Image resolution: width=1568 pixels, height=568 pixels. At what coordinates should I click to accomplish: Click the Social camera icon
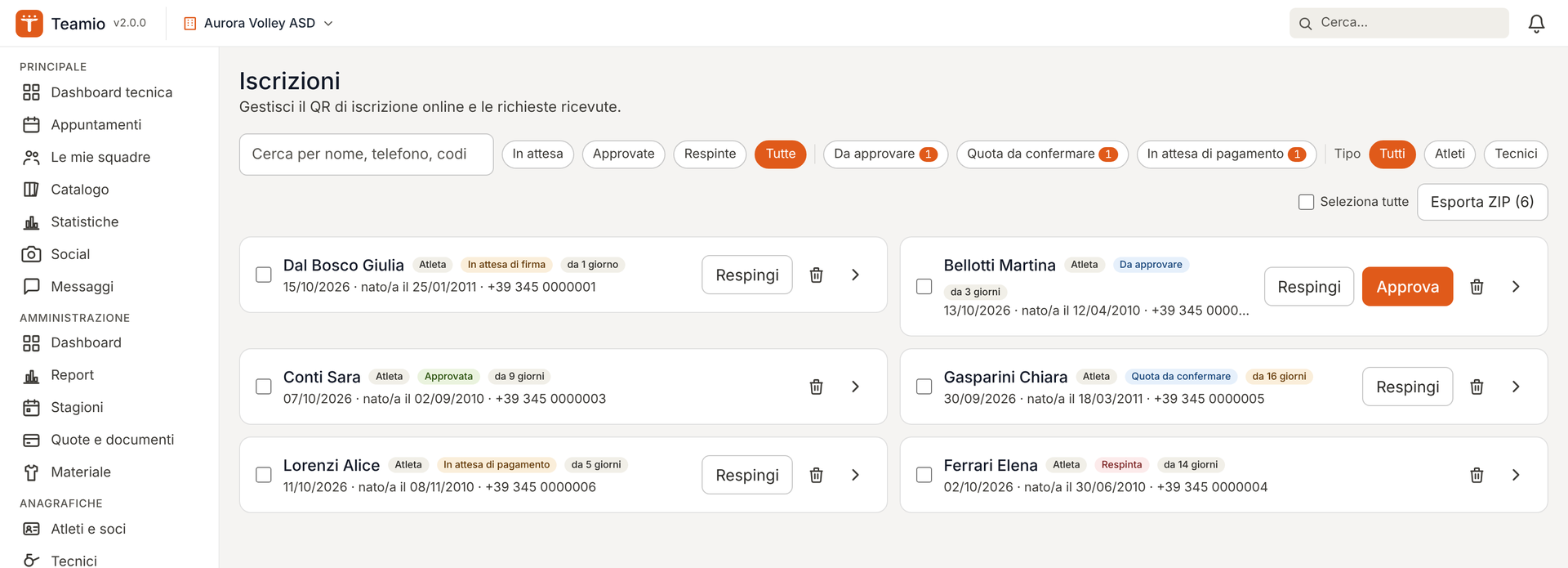tap(31, 254)
